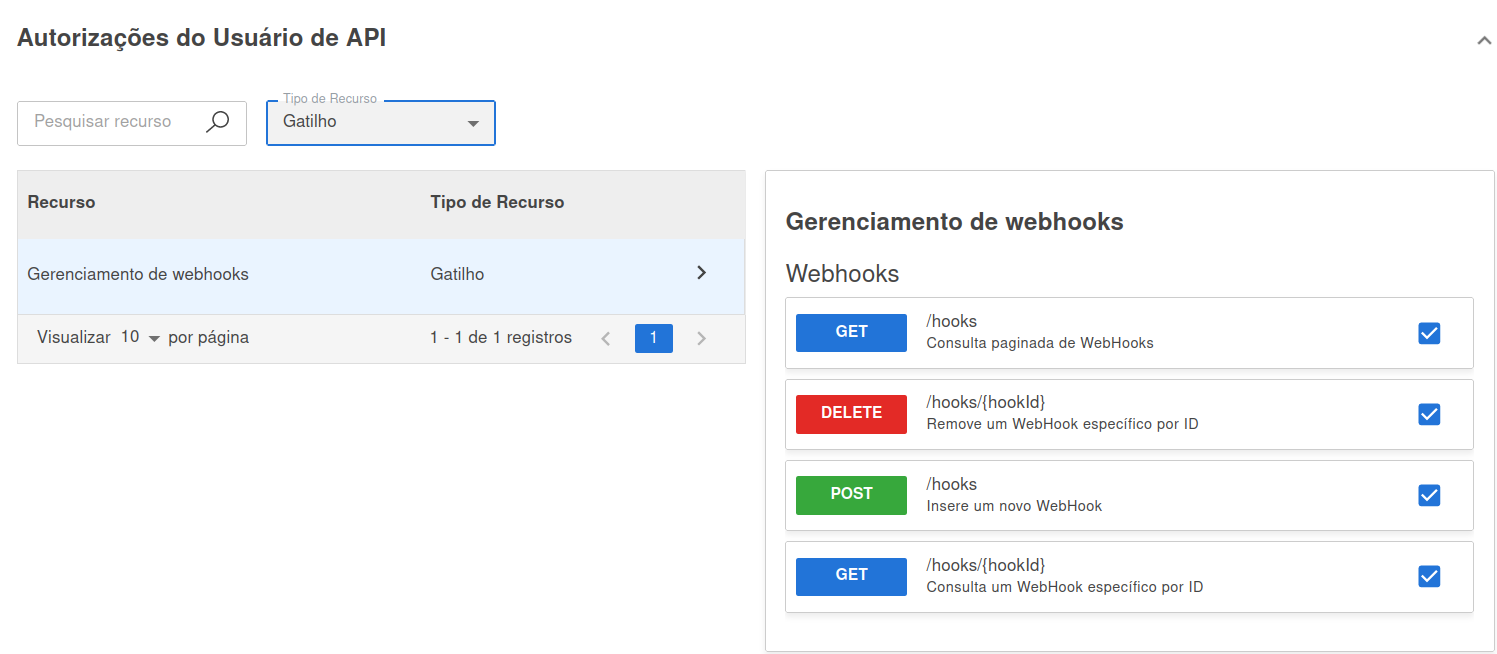The width and height of the screenshot is (1497, 654).
Task: Click the DELETE badge for /hooks/{hookId}
Action: click(x=851, y=413)
